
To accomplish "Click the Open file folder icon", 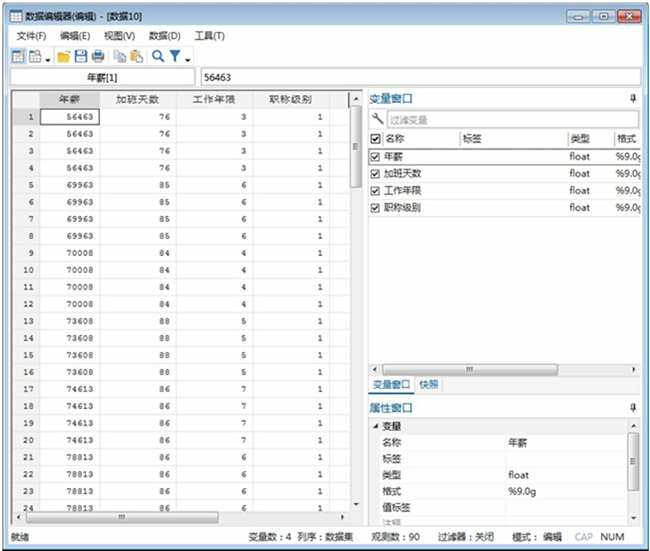I will (63, 57).
